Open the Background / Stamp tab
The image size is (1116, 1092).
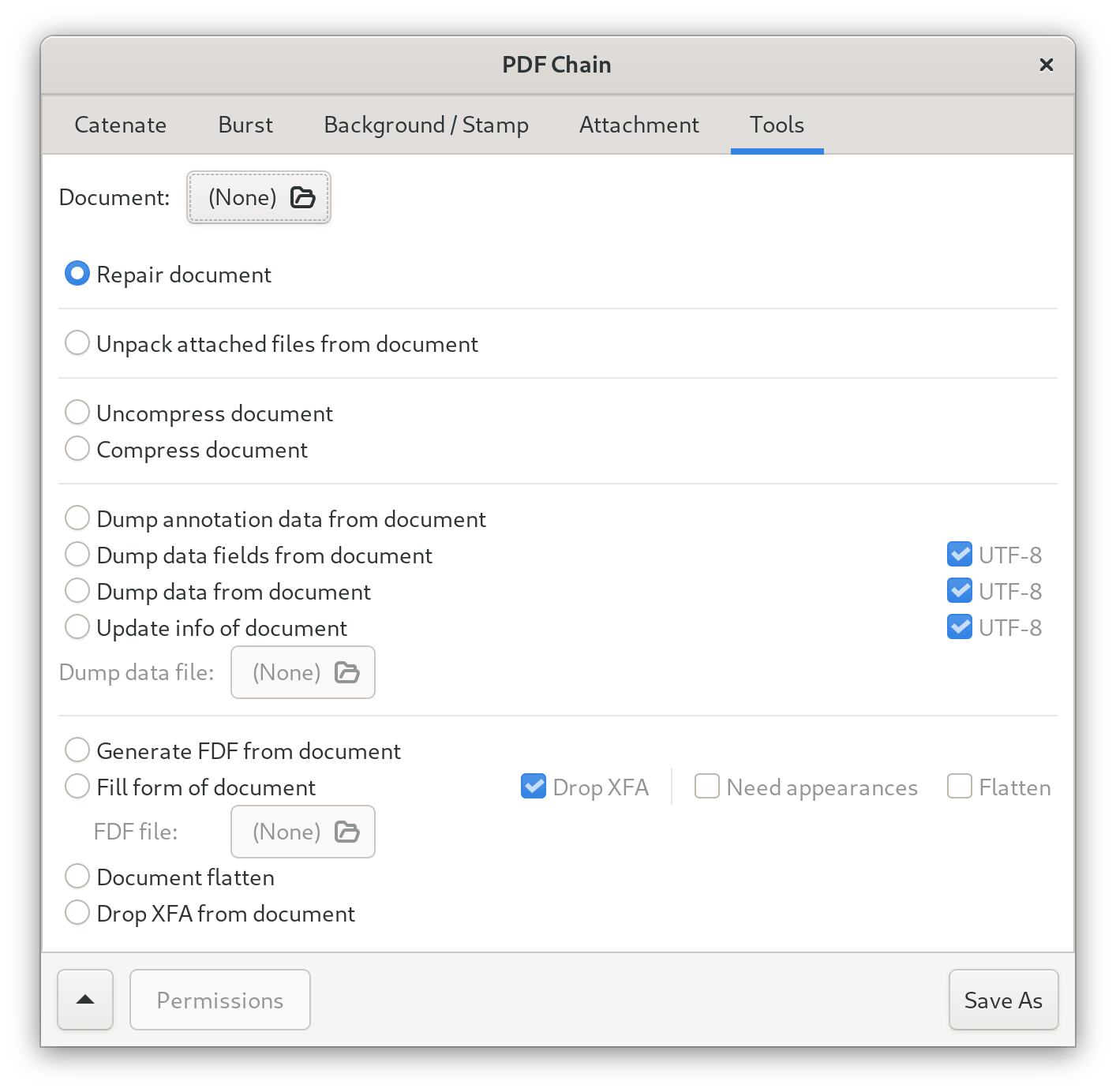tap(426, 125)
